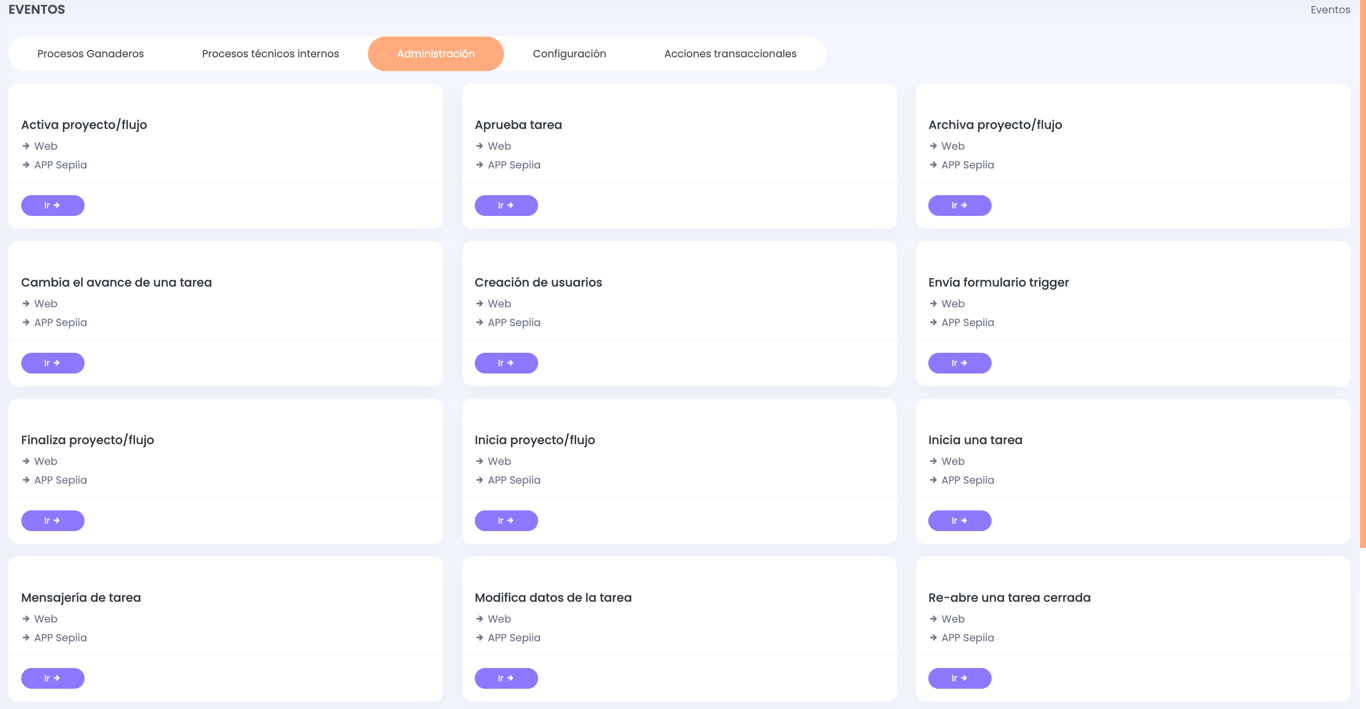Click Ir button under Mensajería de tarea

[x=53, y=678]
